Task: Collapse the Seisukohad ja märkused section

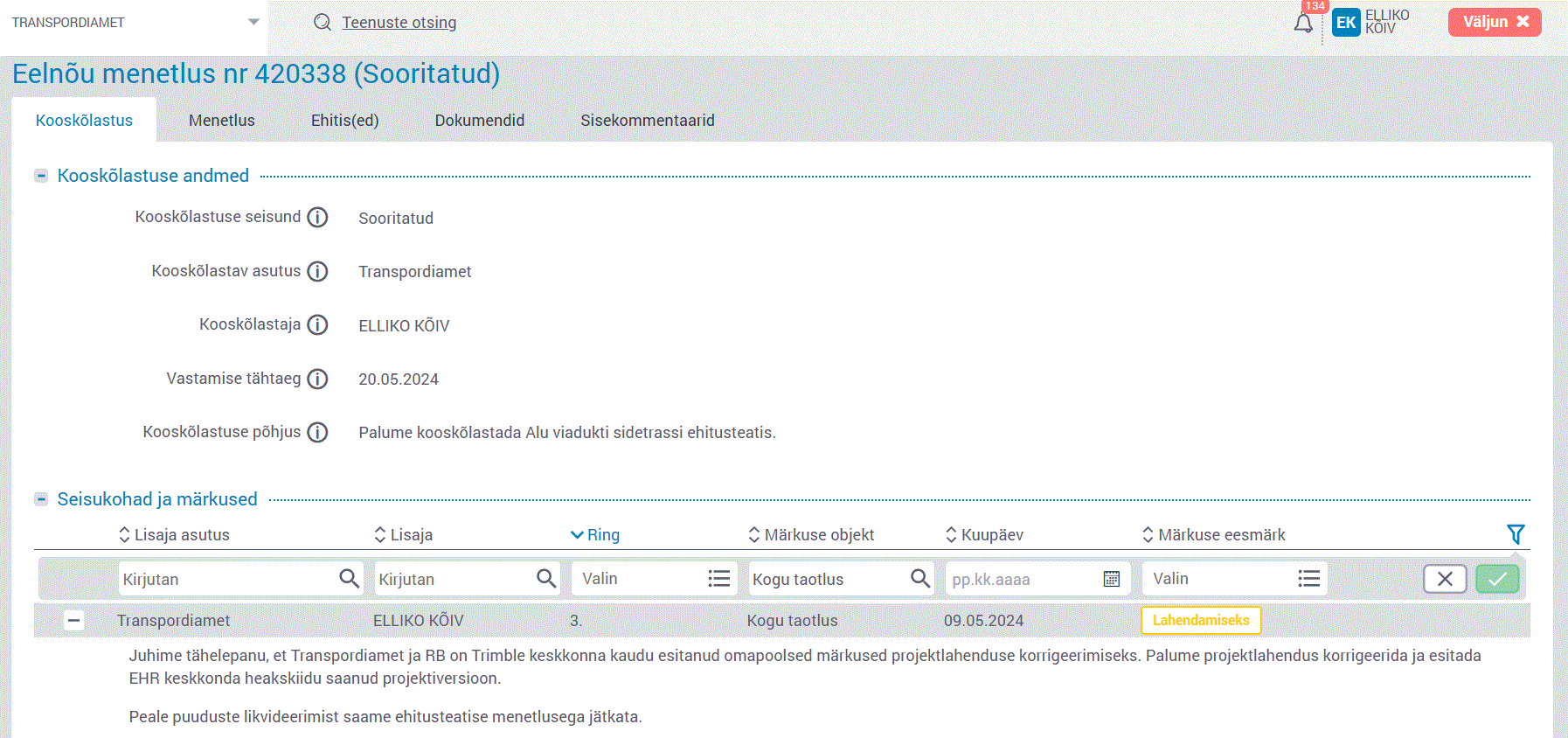Action: pos(41,499)
